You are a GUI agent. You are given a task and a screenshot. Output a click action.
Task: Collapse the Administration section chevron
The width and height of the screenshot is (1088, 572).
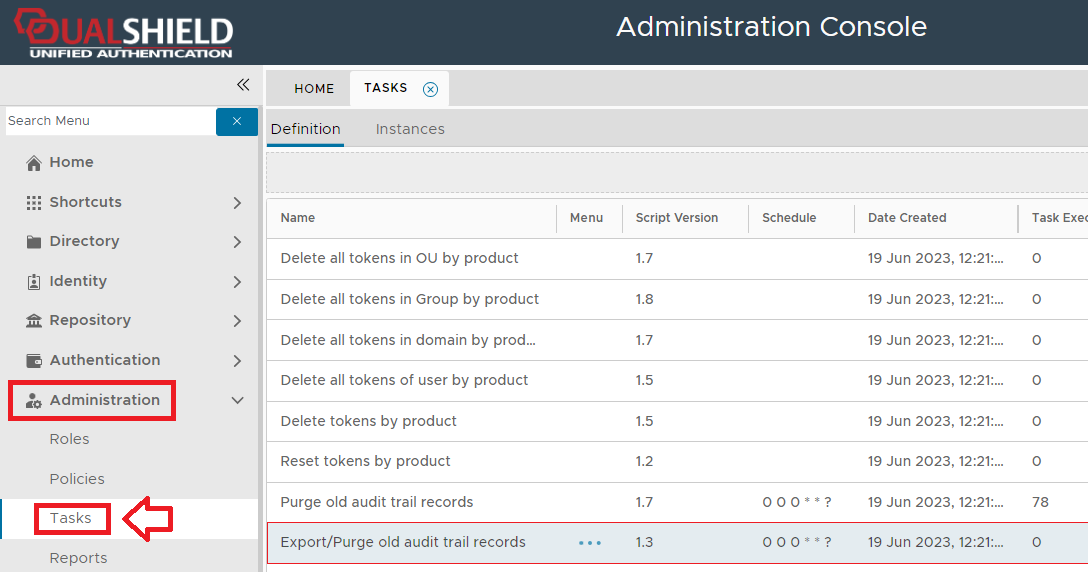point(237,401)
